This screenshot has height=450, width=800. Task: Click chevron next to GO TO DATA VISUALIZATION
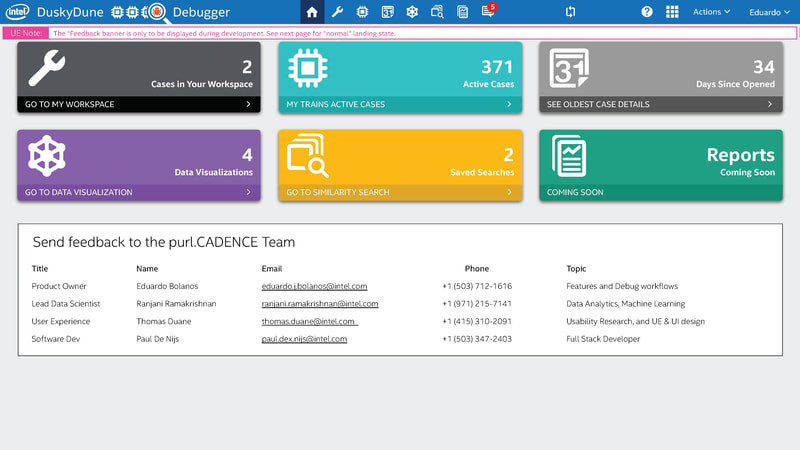[x=248, y=192]
